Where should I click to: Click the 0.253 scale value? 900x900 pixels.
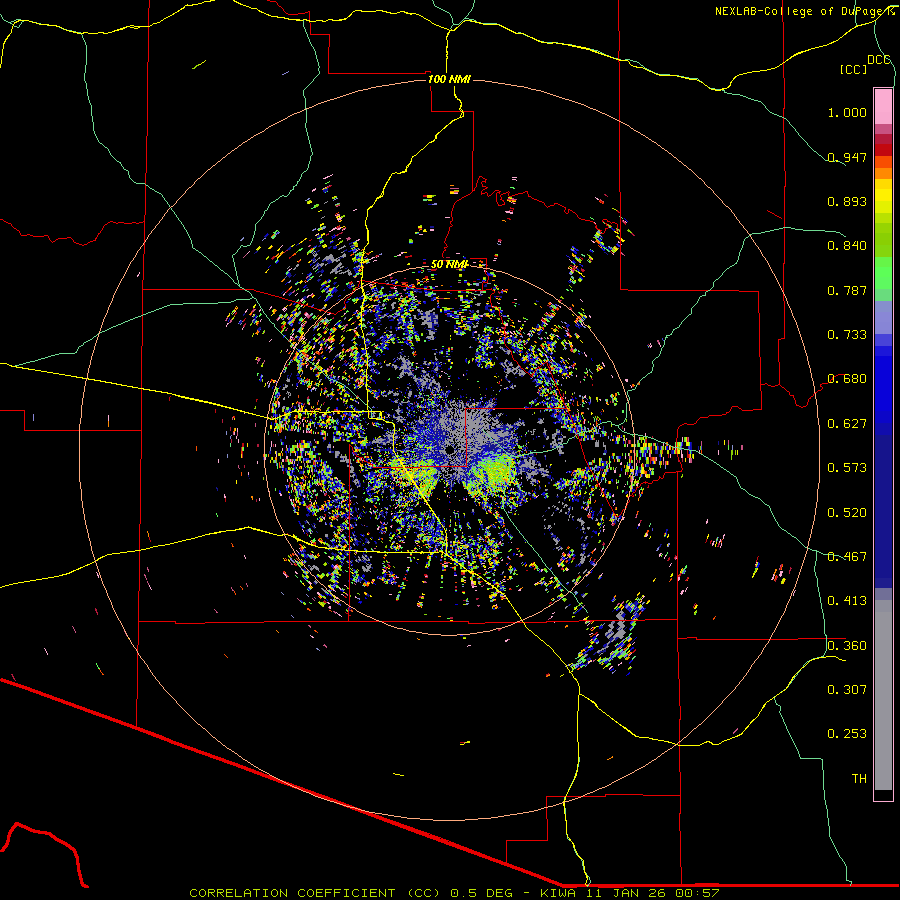coord(847,734)
